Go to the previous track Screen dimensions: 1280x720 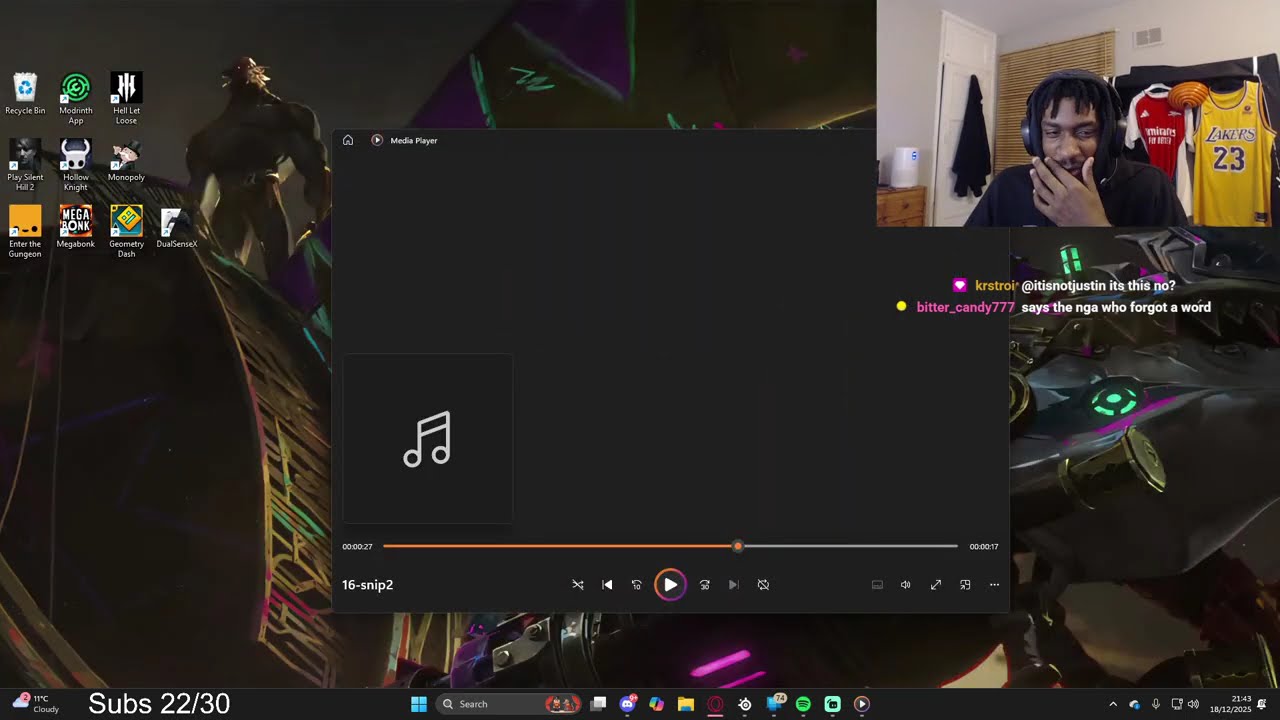point(607,585)
